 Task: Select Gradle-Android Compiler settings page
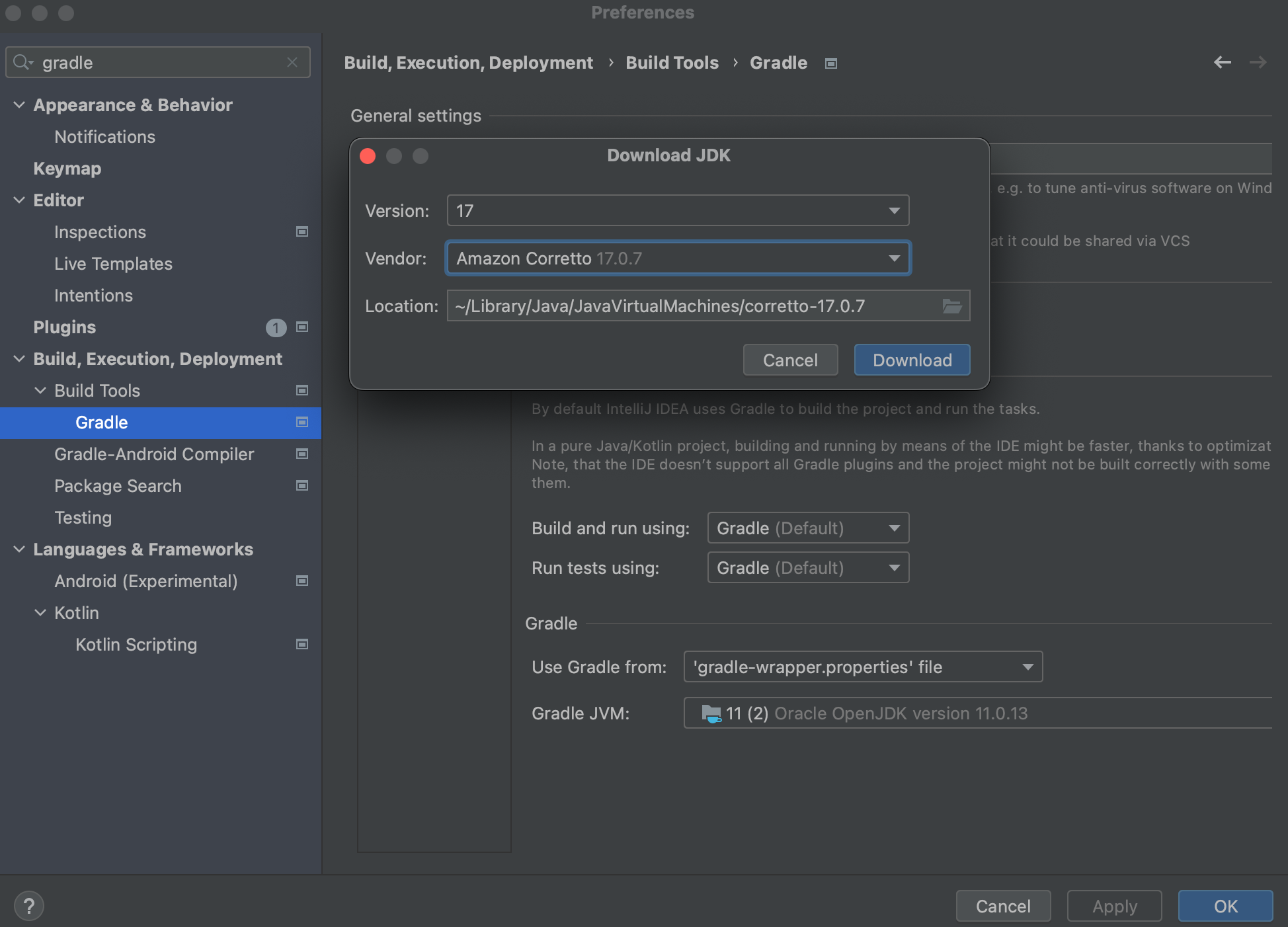[x=154, y=454]
